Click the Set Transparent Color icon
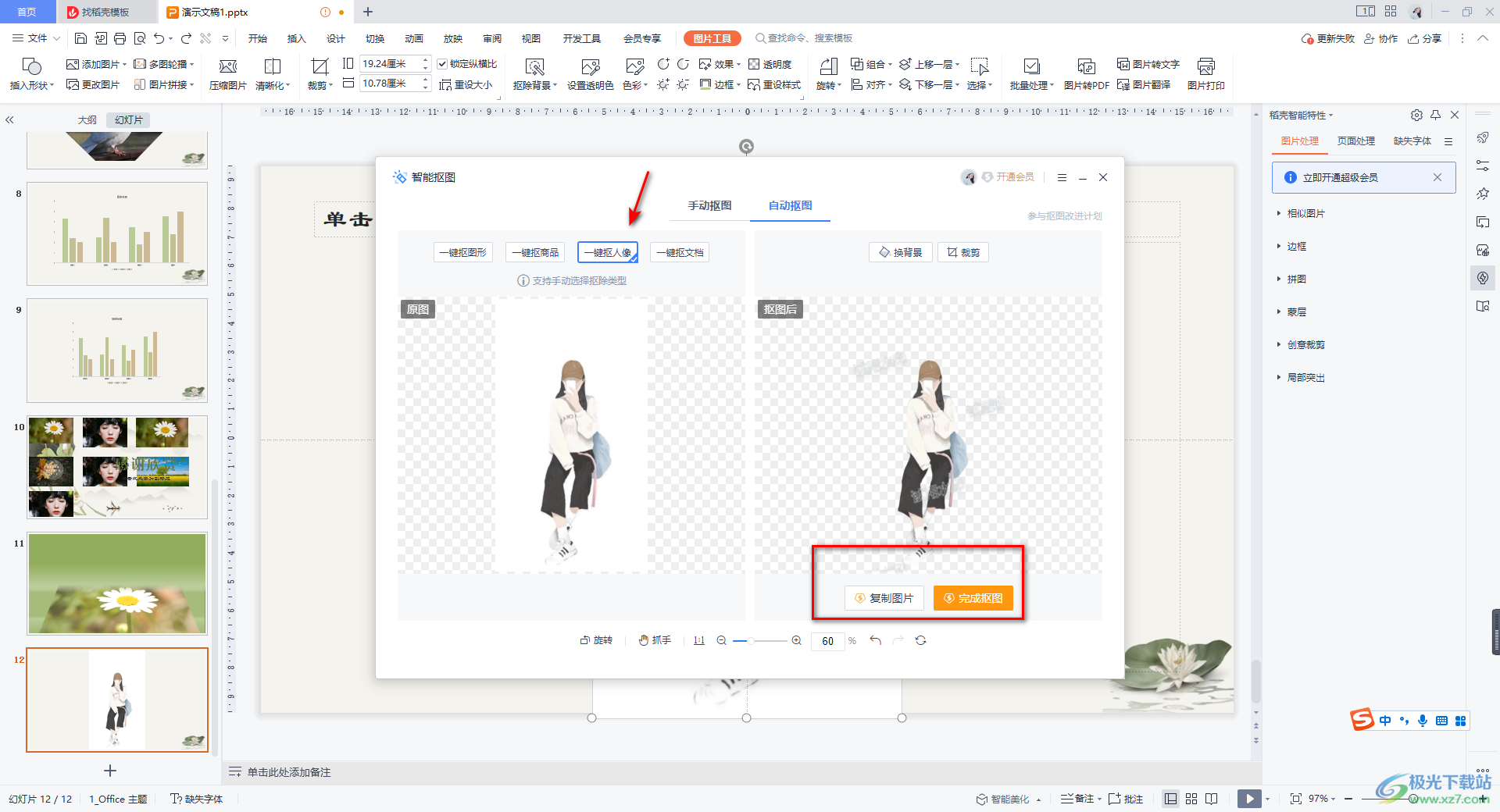This screenshot has width=1500, height=812. tap(590, 66)
